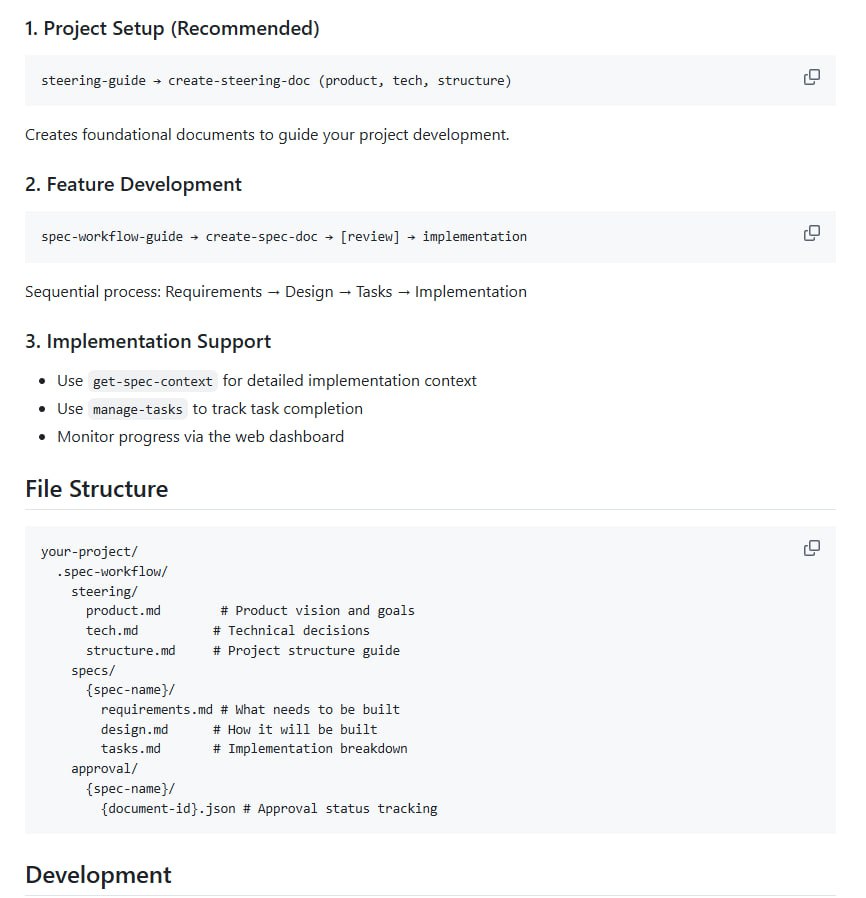Click the get-spec-context inline code

pos(152,381)
